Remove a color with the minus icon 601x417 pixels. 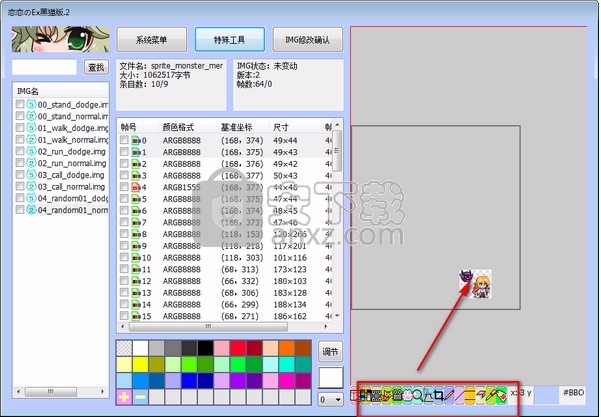coord(140,397)
